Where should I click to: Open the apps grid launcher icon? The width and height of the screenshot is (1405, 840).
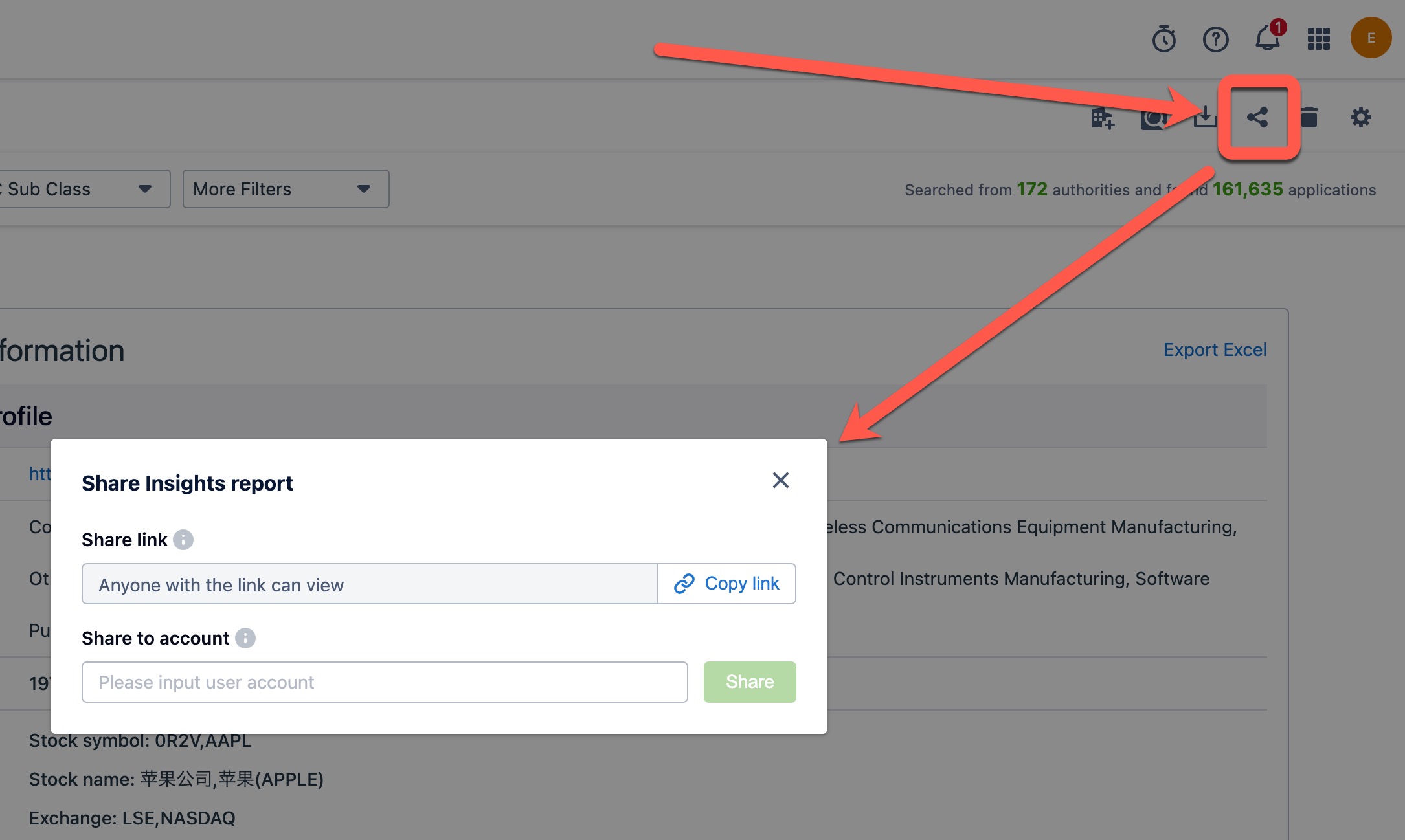point(1318,39)
